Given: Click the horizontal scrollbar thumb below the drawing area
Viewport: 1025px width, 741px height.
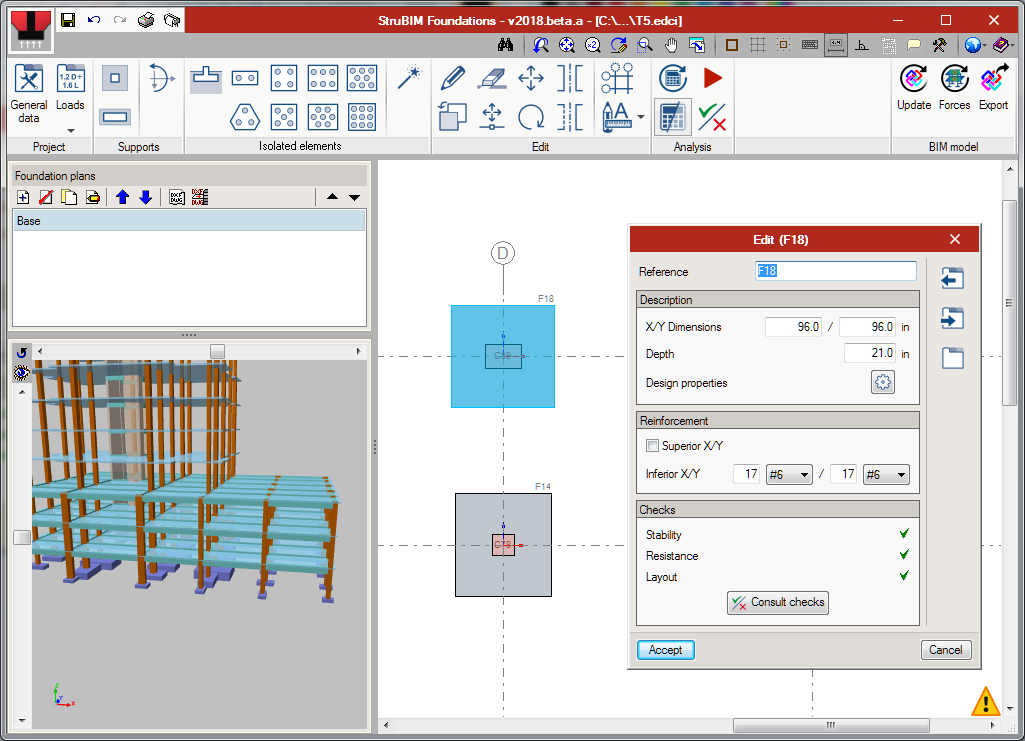Looking at the screenshot, I should pos(831,725).
